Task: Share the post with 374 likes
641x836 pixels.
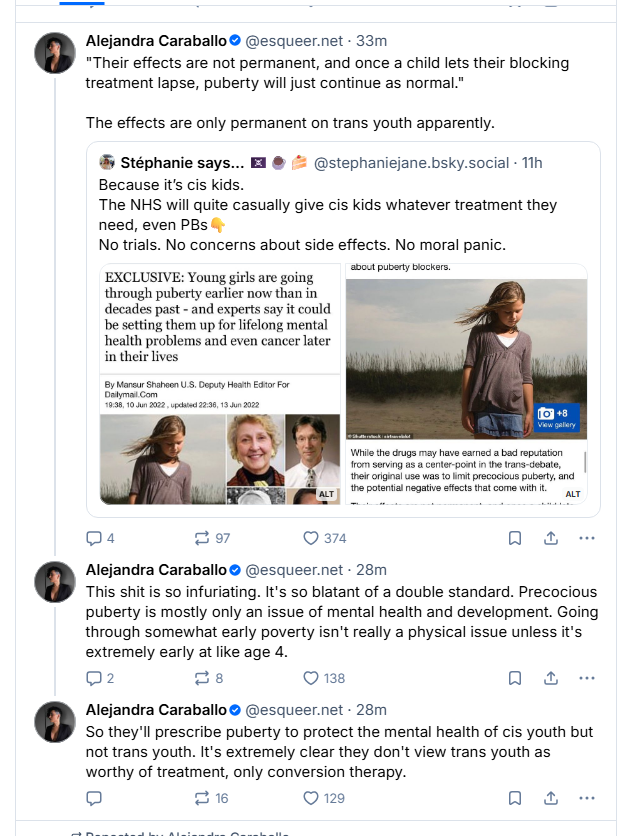Action: pyautogui.click(x=551, y=538)
